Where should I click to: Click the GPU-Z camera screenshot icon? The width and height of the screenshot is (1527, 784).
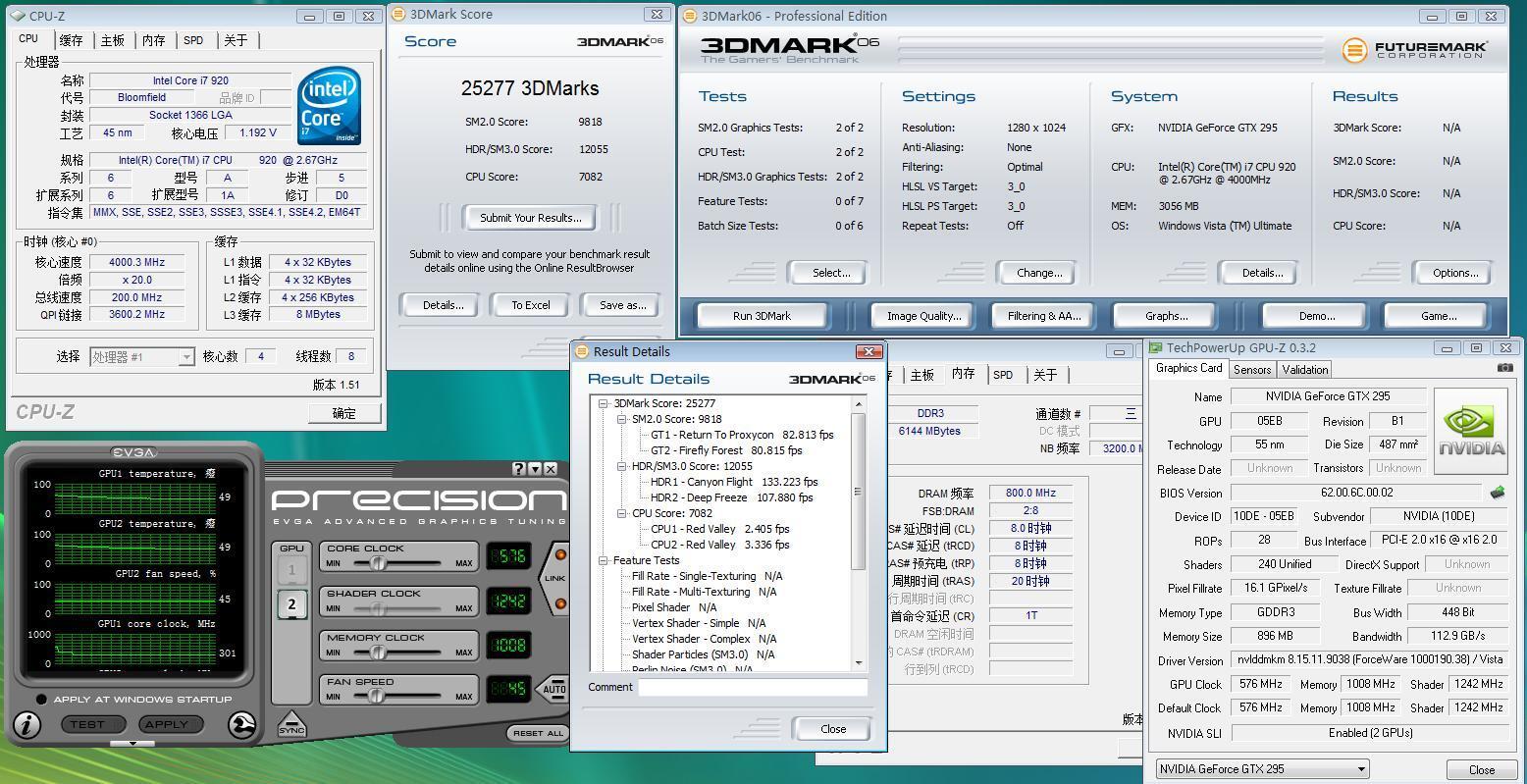point(1504,368)
